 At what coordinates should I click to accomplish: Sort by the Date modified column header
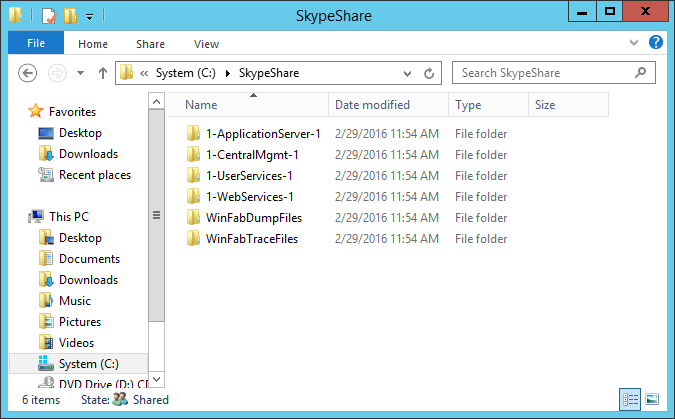388,105
